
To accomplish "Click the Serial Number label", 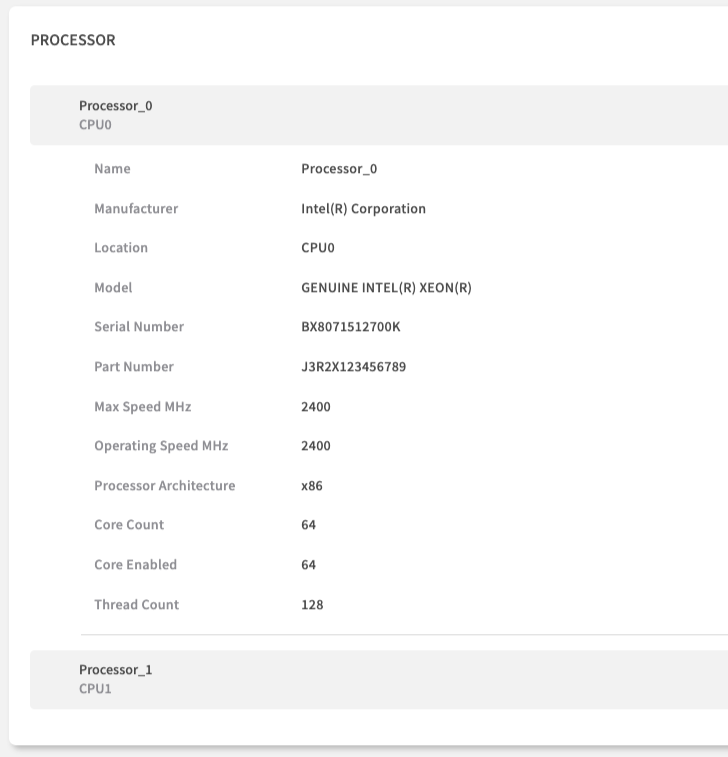I will 139,327.
